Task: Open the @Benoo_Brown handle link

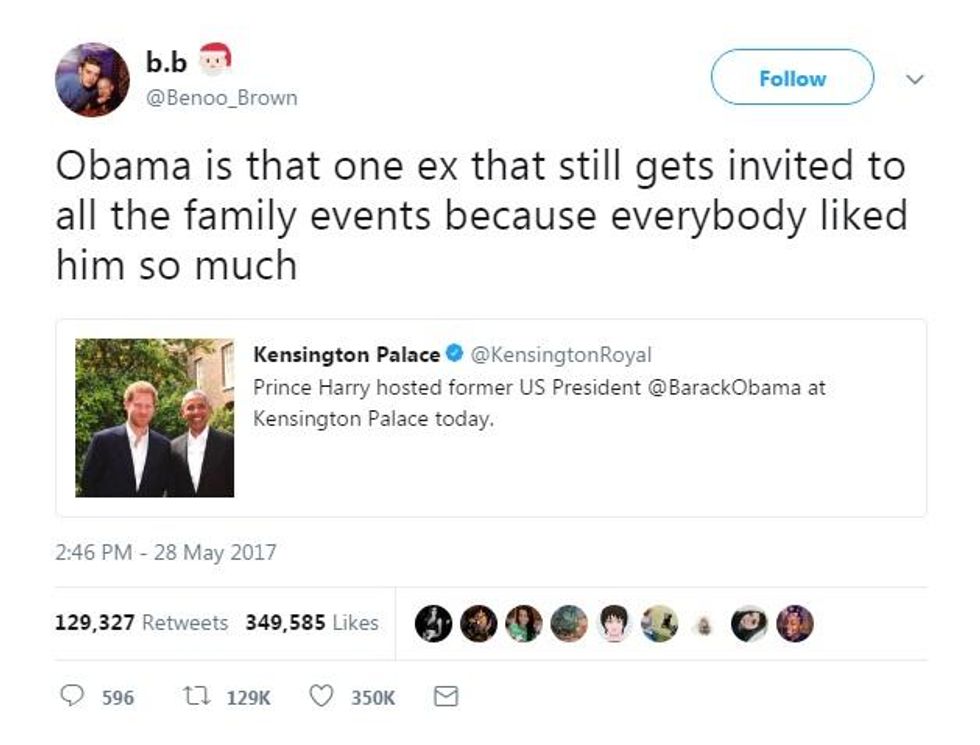Action: 222,98
